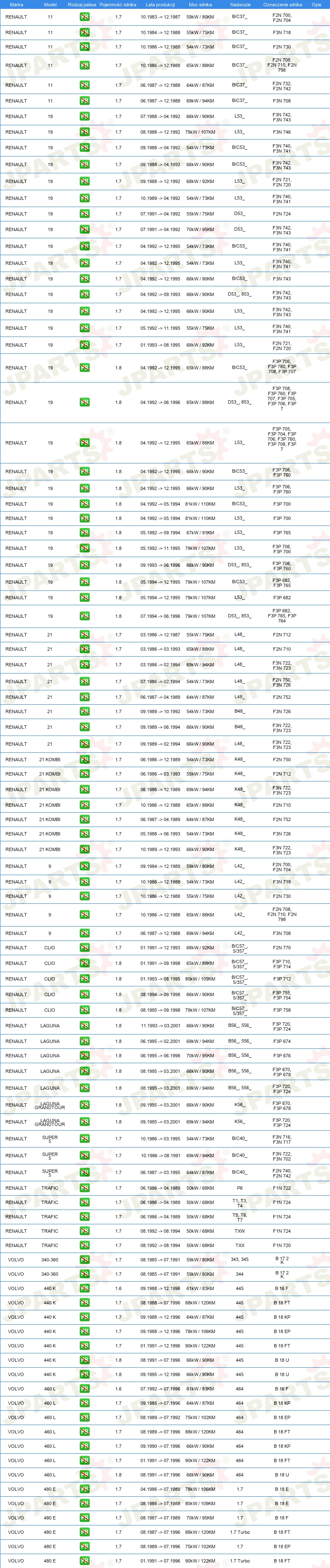Image resolution: width=330 pixels, height=1568 pixels.
Task: Click fuel icon in Clio F2N 770 row
Action: pyautogui.click(x=85, y=948)
